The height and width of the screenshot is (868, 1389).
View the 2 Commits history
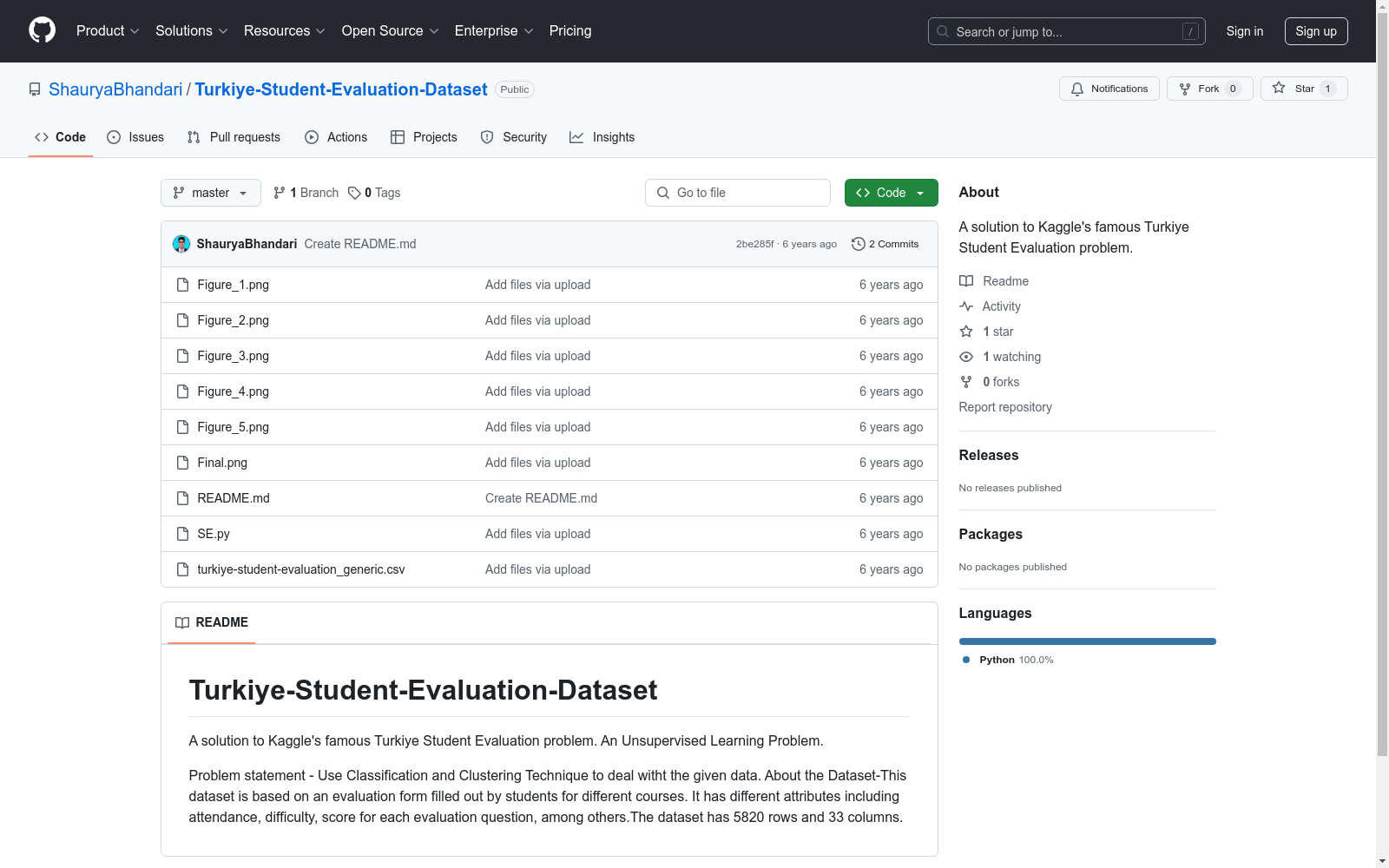(x=885, y=244)
